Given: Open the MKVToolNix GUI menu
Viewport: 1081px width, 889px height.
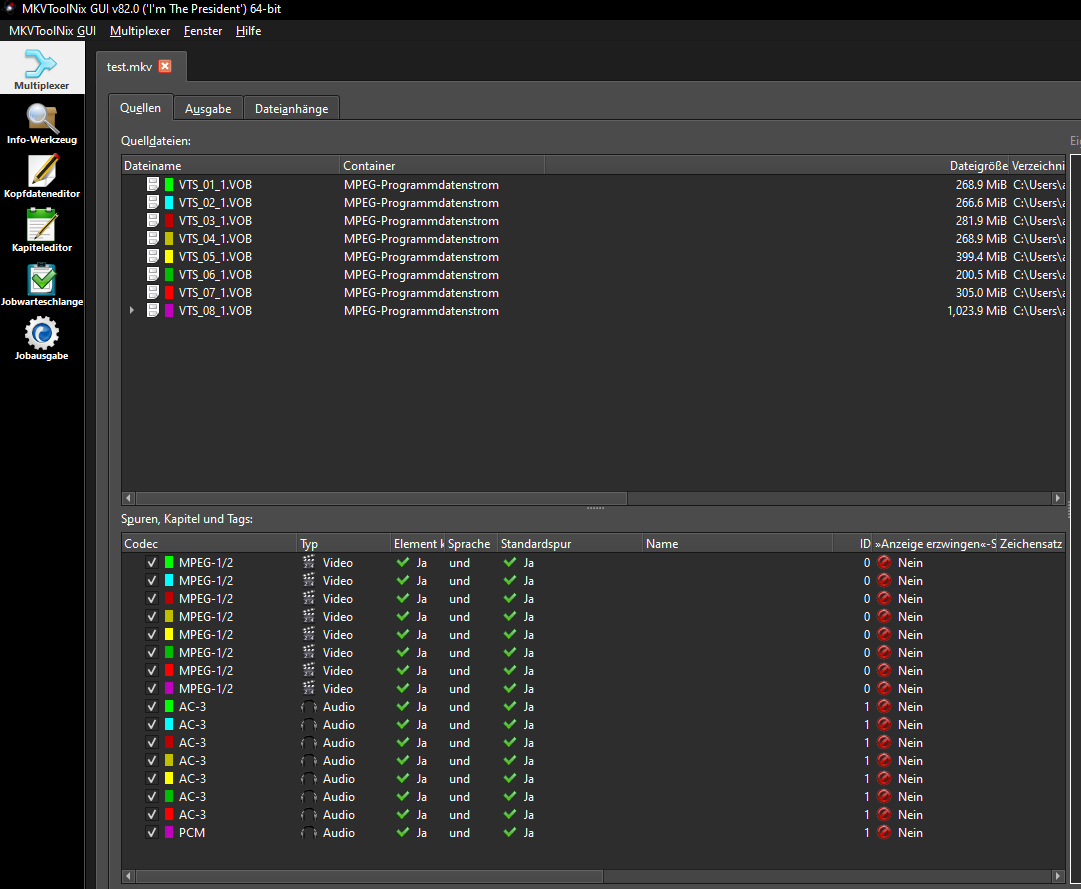Looking at the screenshot, I should click(x=52, y=31).
